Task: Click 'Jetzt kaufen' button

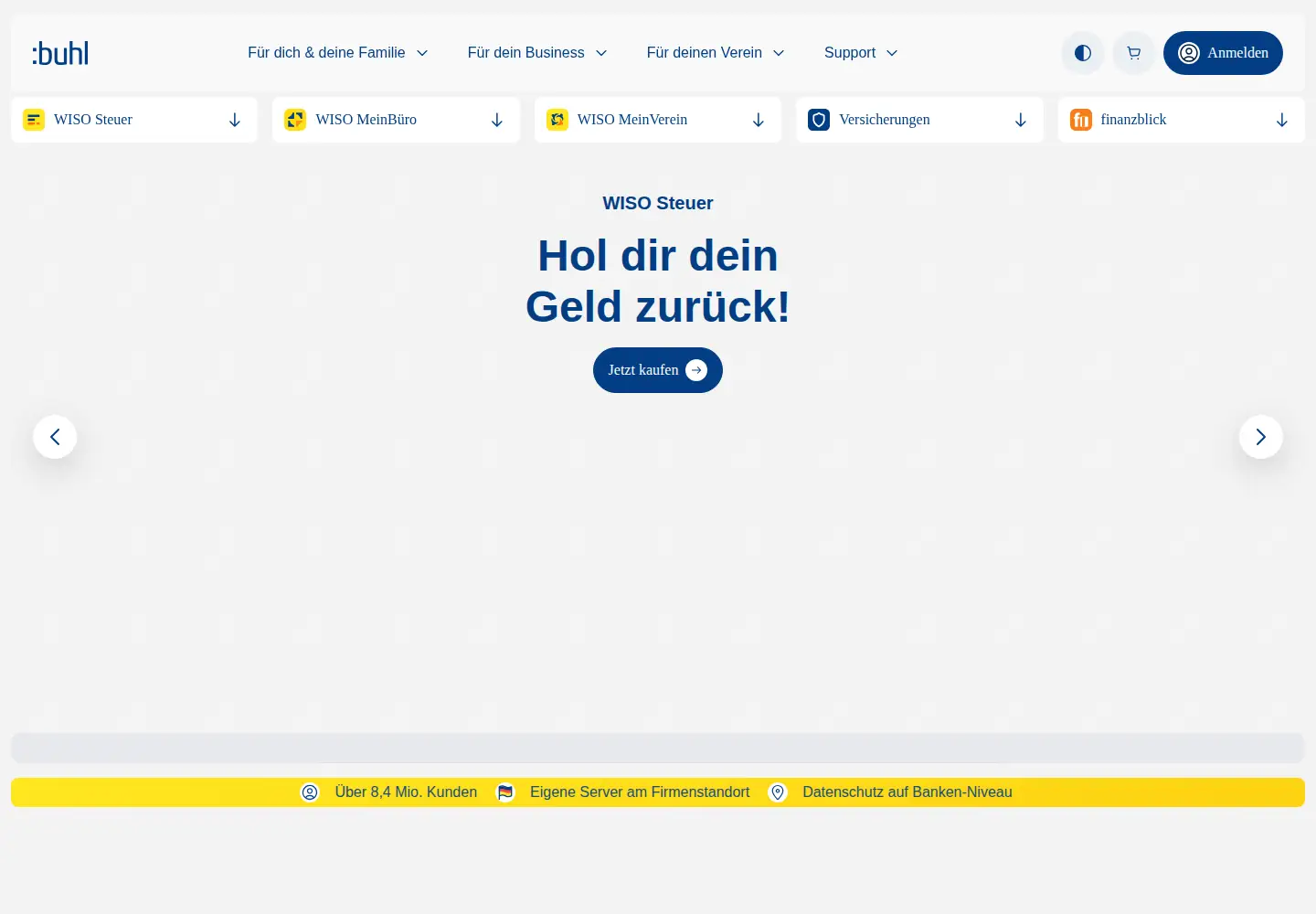Action: pos(658,370)
